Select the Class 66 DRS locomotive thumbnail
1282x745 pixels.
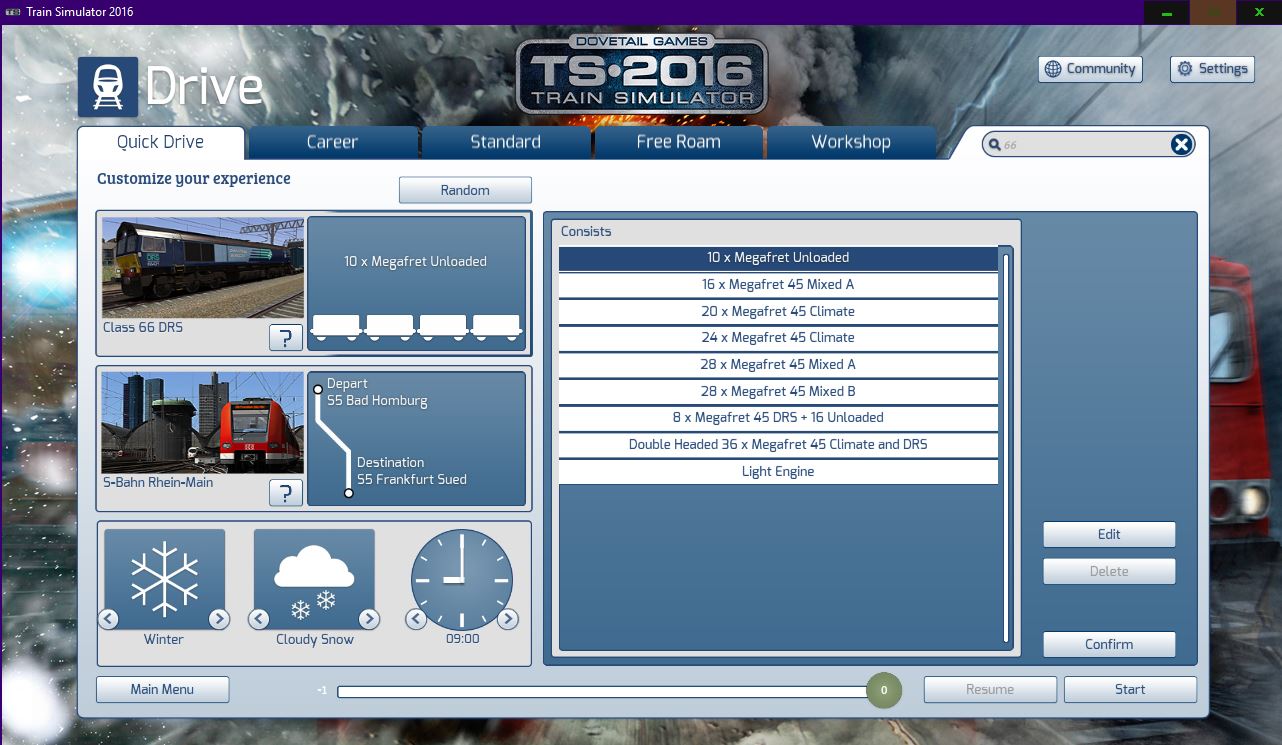tap(203, 268)
